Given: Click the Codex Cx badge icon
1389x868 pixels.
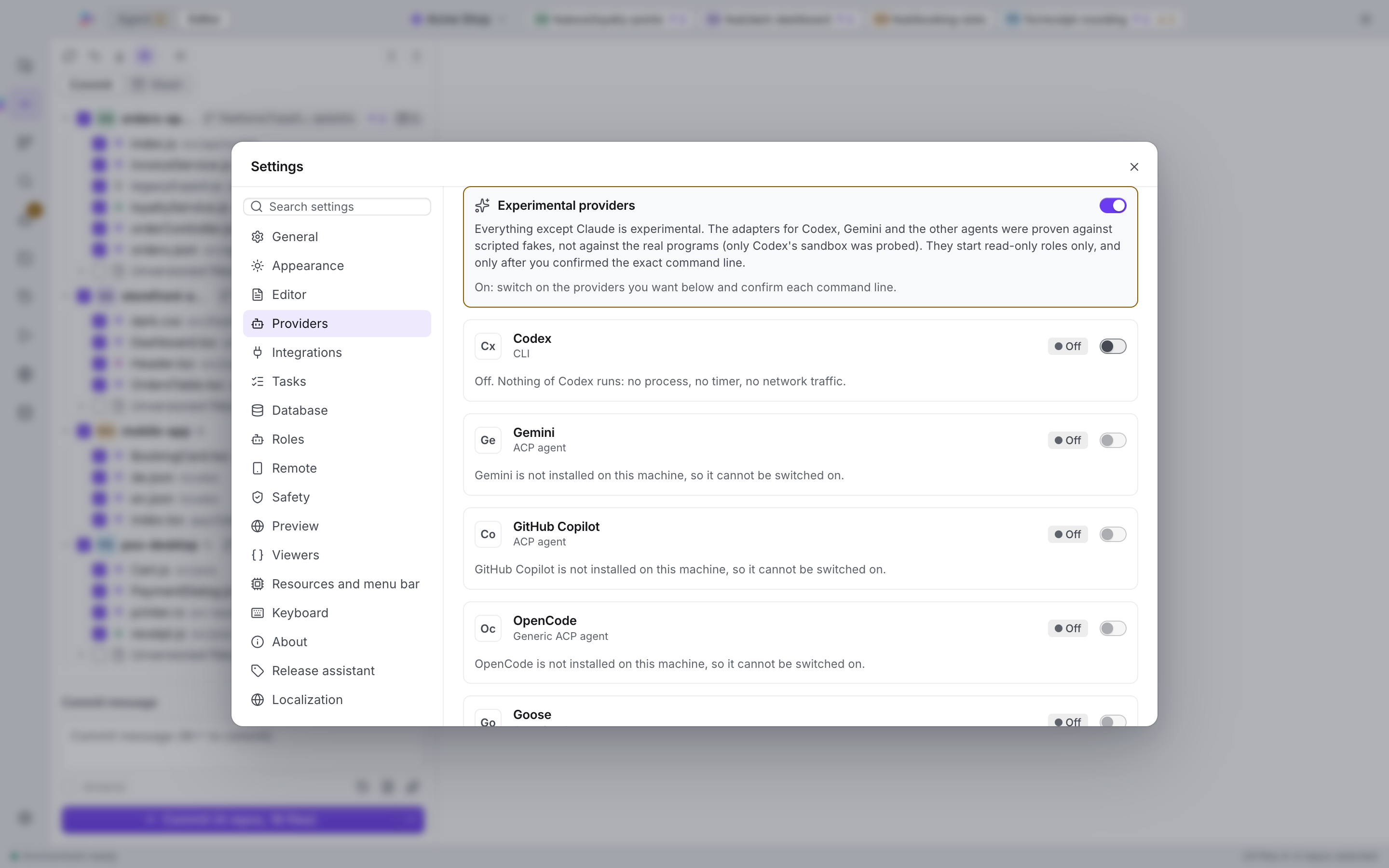Looking at the screenshot, I should pos(488,346).
